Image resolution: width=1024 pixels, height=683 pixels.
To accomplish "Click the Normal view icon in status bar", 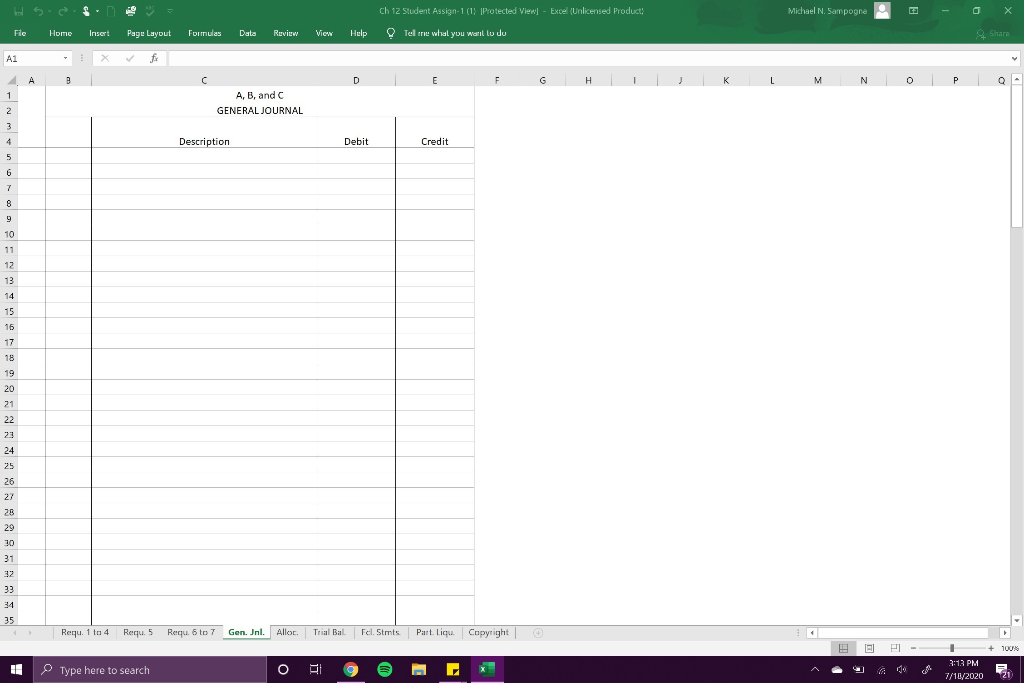I will [843, 648].
